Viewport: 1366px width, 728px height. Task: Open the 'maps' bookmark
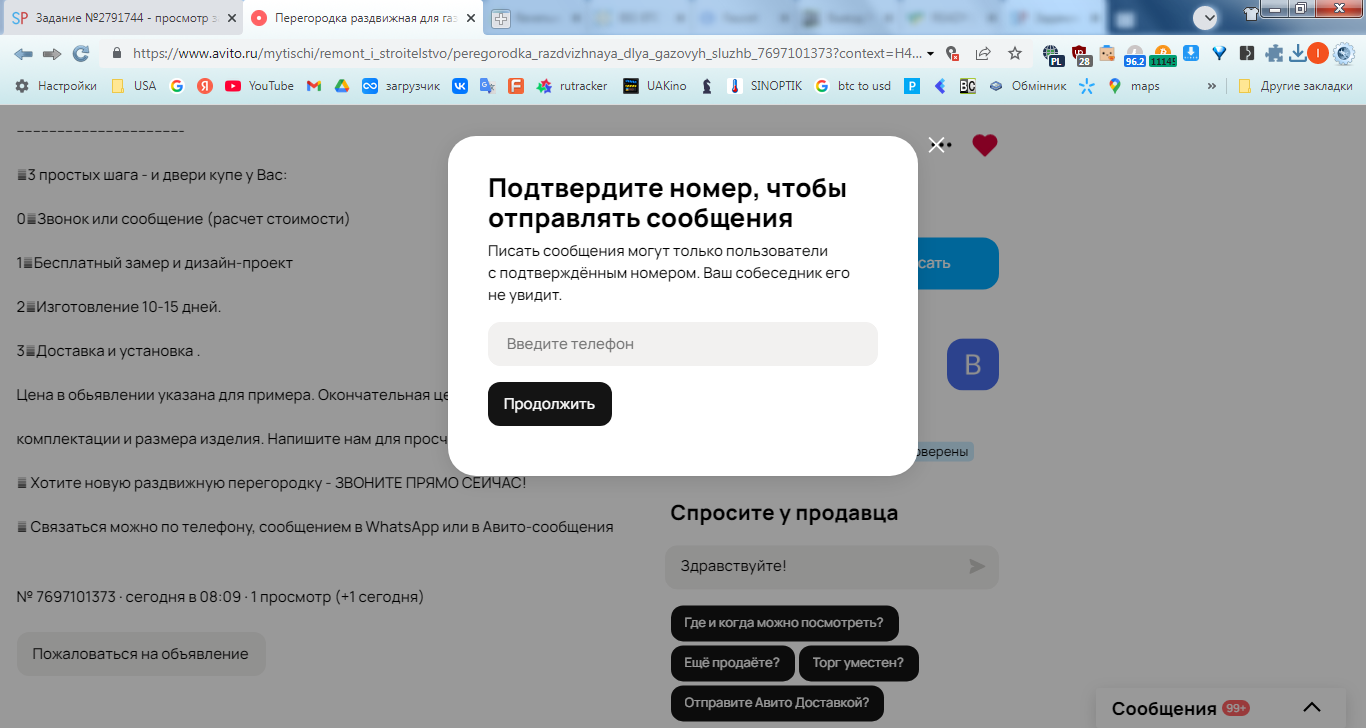click(1134, 86)
